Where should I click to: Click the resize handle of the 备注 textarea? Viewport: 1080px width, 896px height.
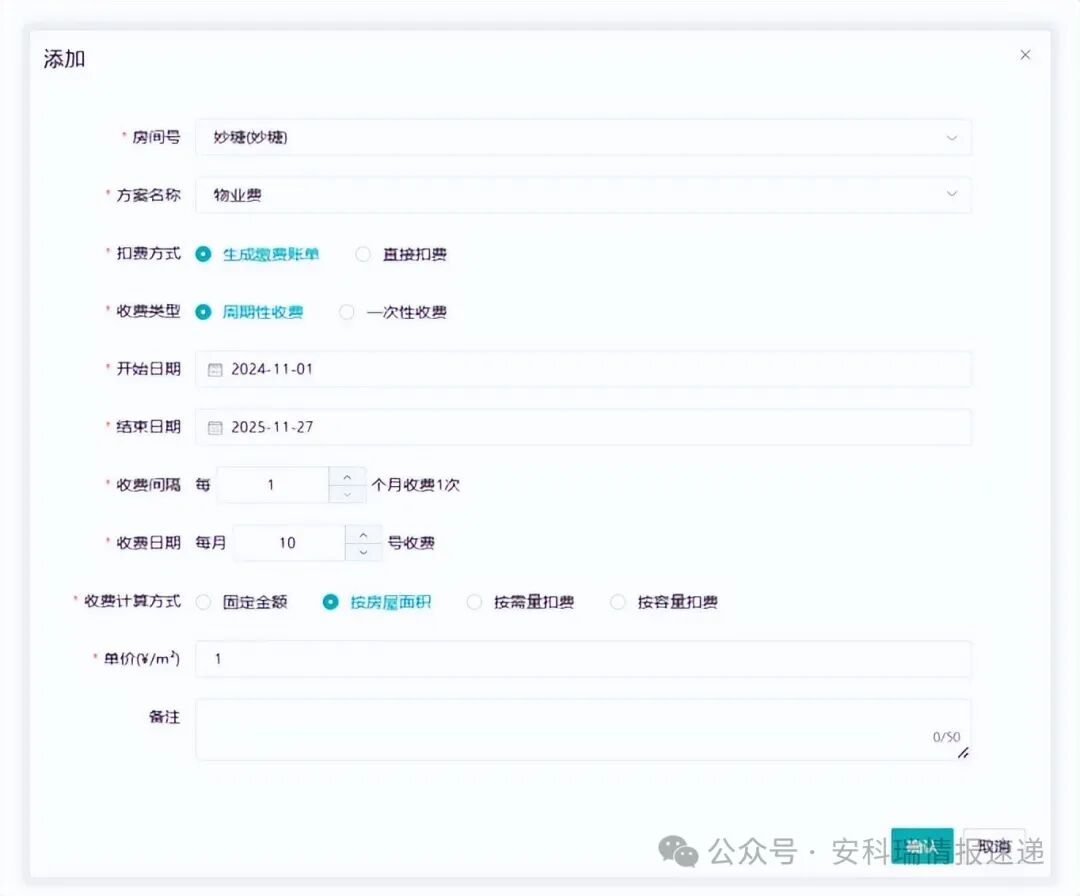[x=963, y=753]
